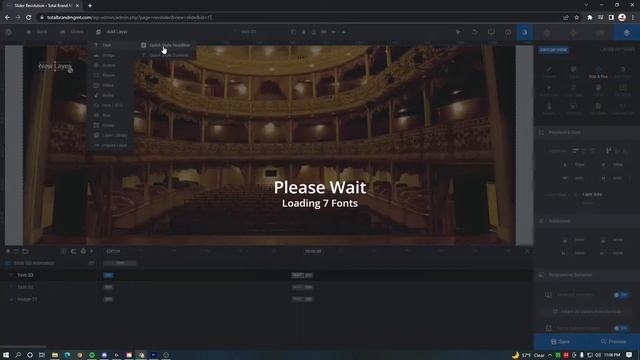Open the Add Layer menu

tap(112, 32)
